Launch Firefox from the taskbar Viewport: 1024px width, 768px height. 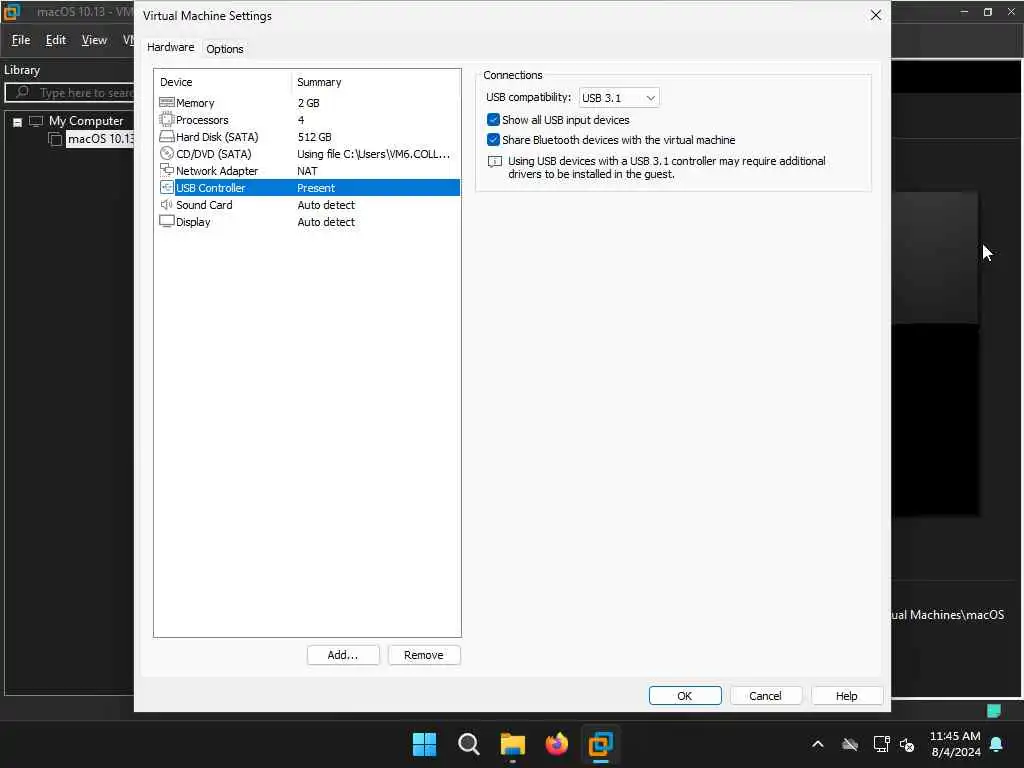pos(556,744)
